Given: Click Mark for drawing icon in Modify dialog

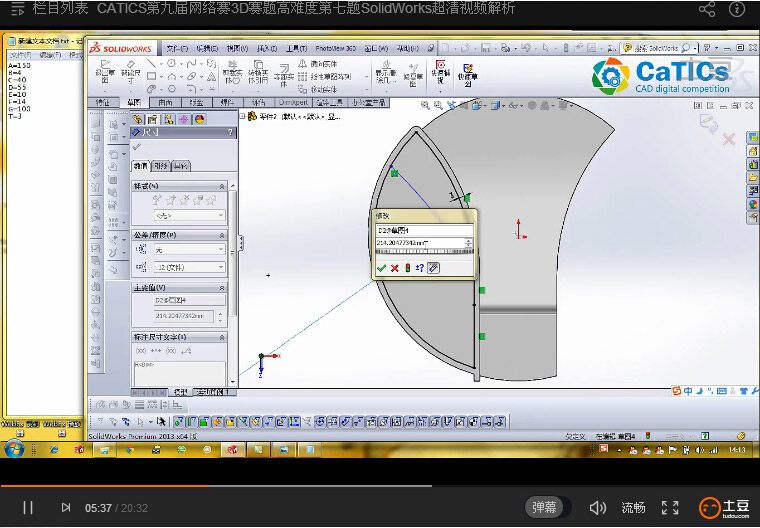Looking at the screenshot, I should click(x=433, y=268).
